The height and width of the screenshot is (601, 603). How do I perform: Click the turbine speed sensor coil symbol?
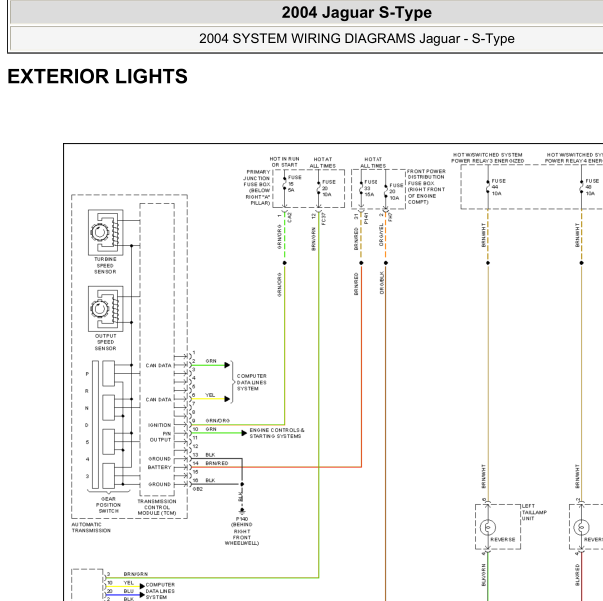click(x=106, y=232)
